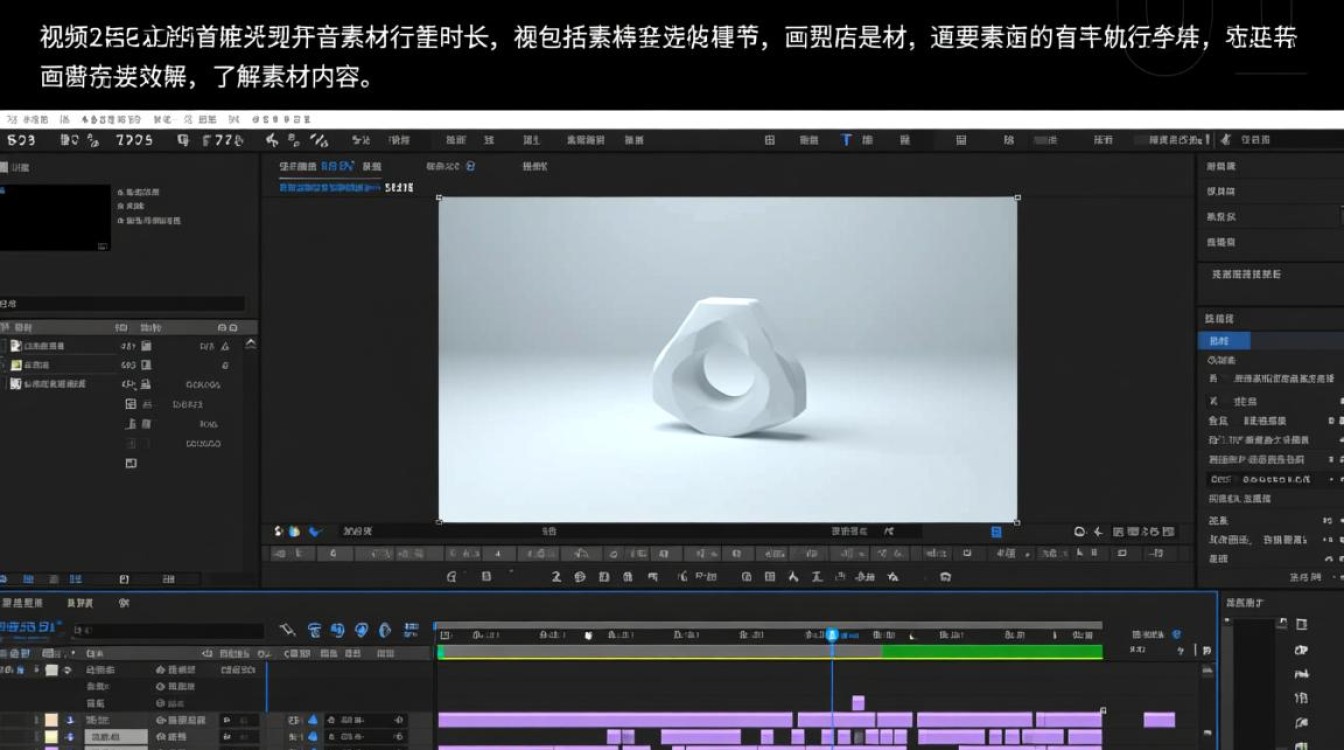
Task: Click the blue bird-like icon at preview bottom left
Action: 315,531
